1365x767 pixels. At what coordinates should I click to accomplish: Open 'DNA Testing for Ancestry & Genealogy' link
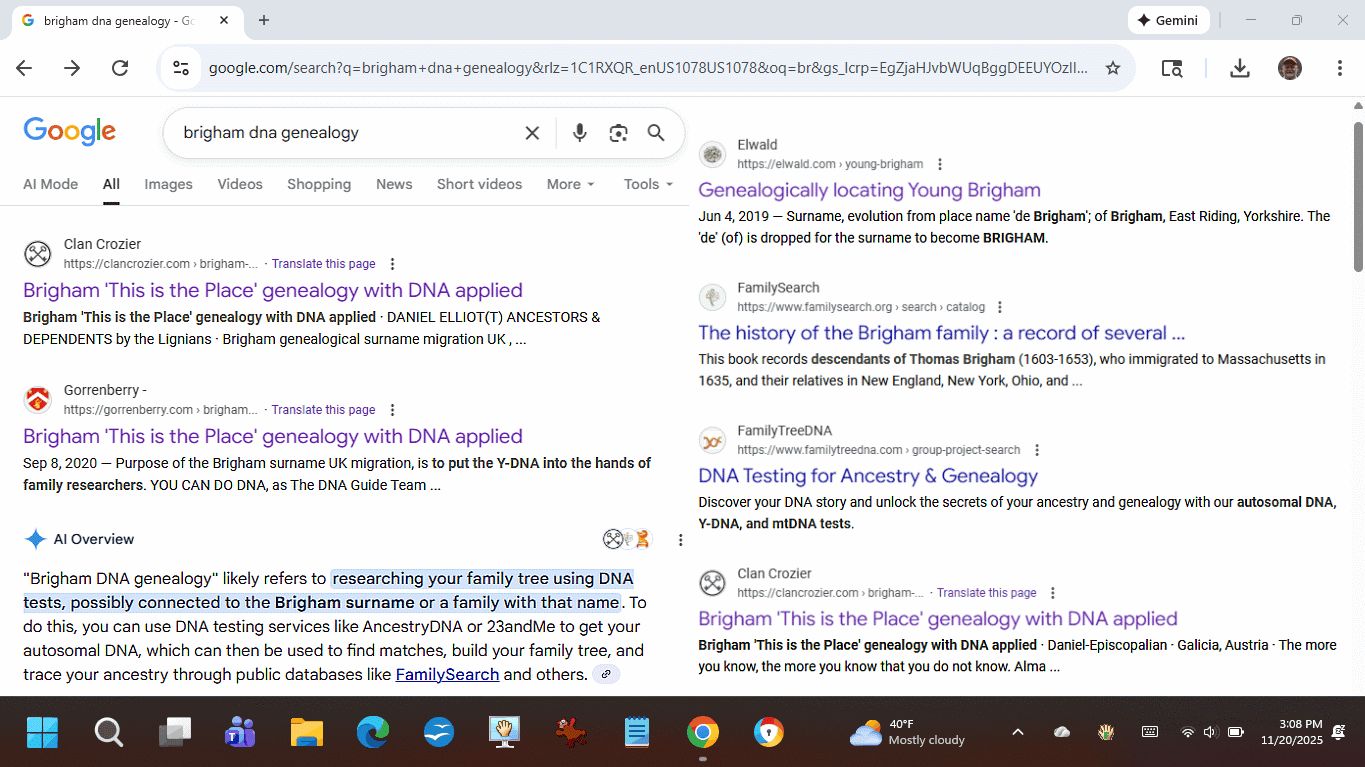pyautogui.click(x=867, y=476)
